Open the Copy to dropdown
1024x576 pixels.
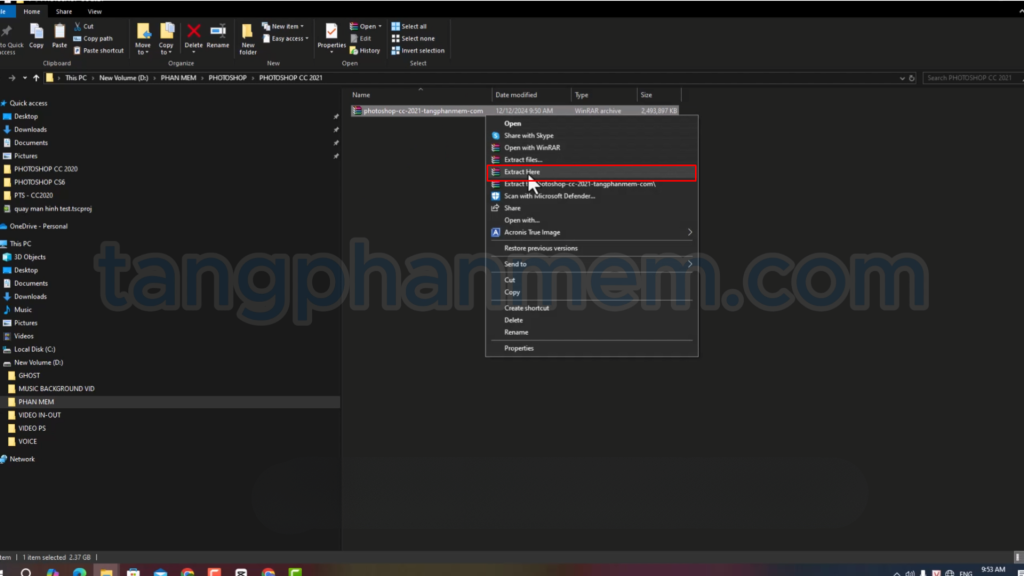point(166,38)
